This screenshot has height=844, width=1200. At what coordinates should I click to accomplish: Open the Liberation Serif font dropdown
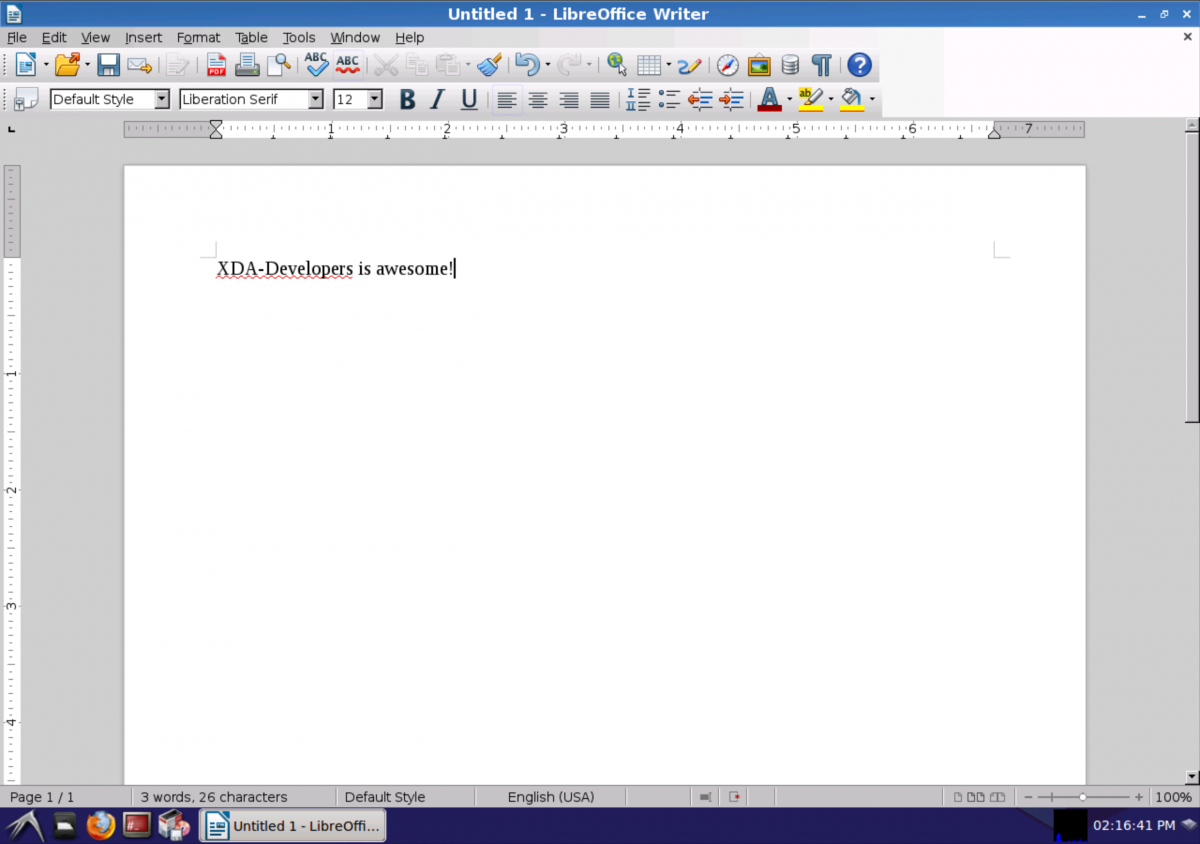coord(316,99)
